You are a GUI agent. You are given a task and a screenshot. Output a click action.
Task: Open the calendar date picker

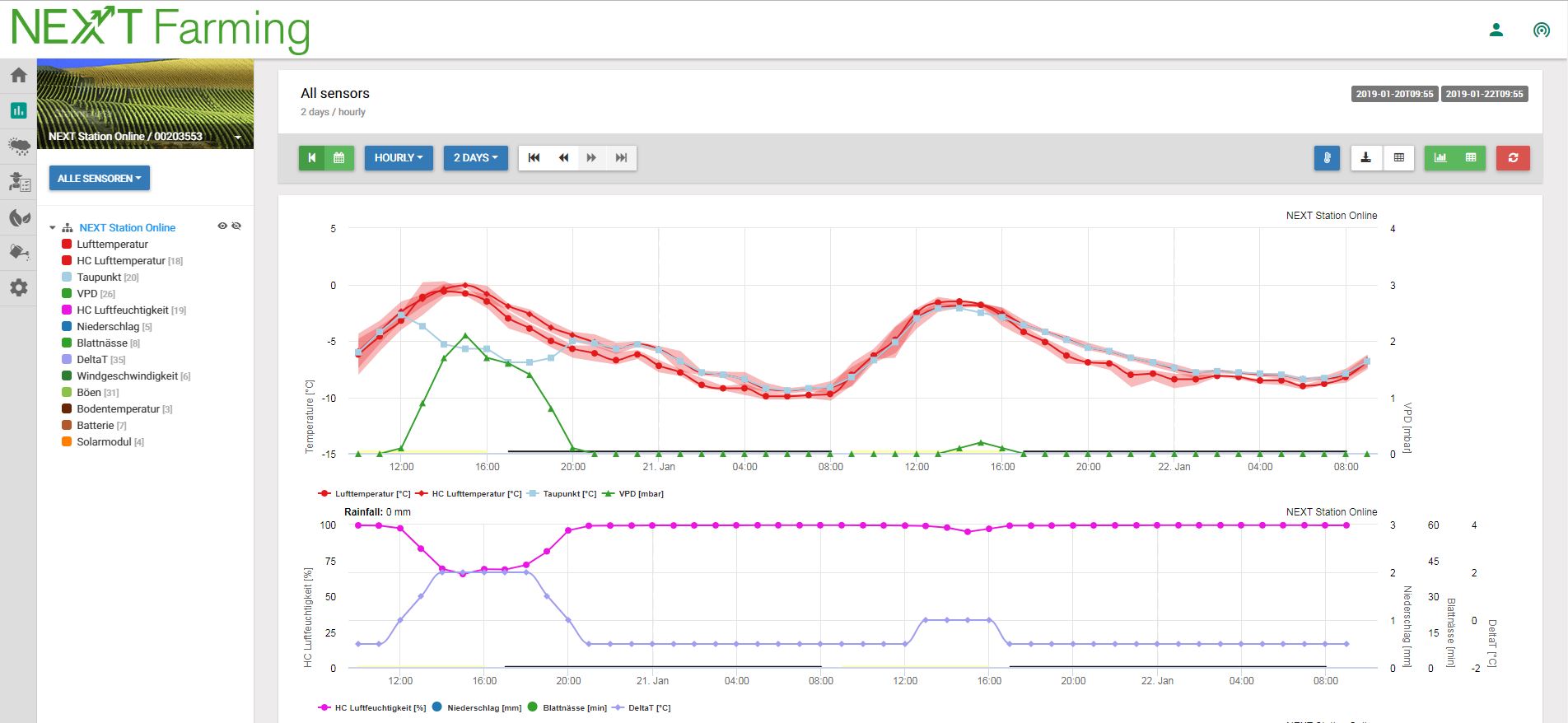click(x=339, y=158)
